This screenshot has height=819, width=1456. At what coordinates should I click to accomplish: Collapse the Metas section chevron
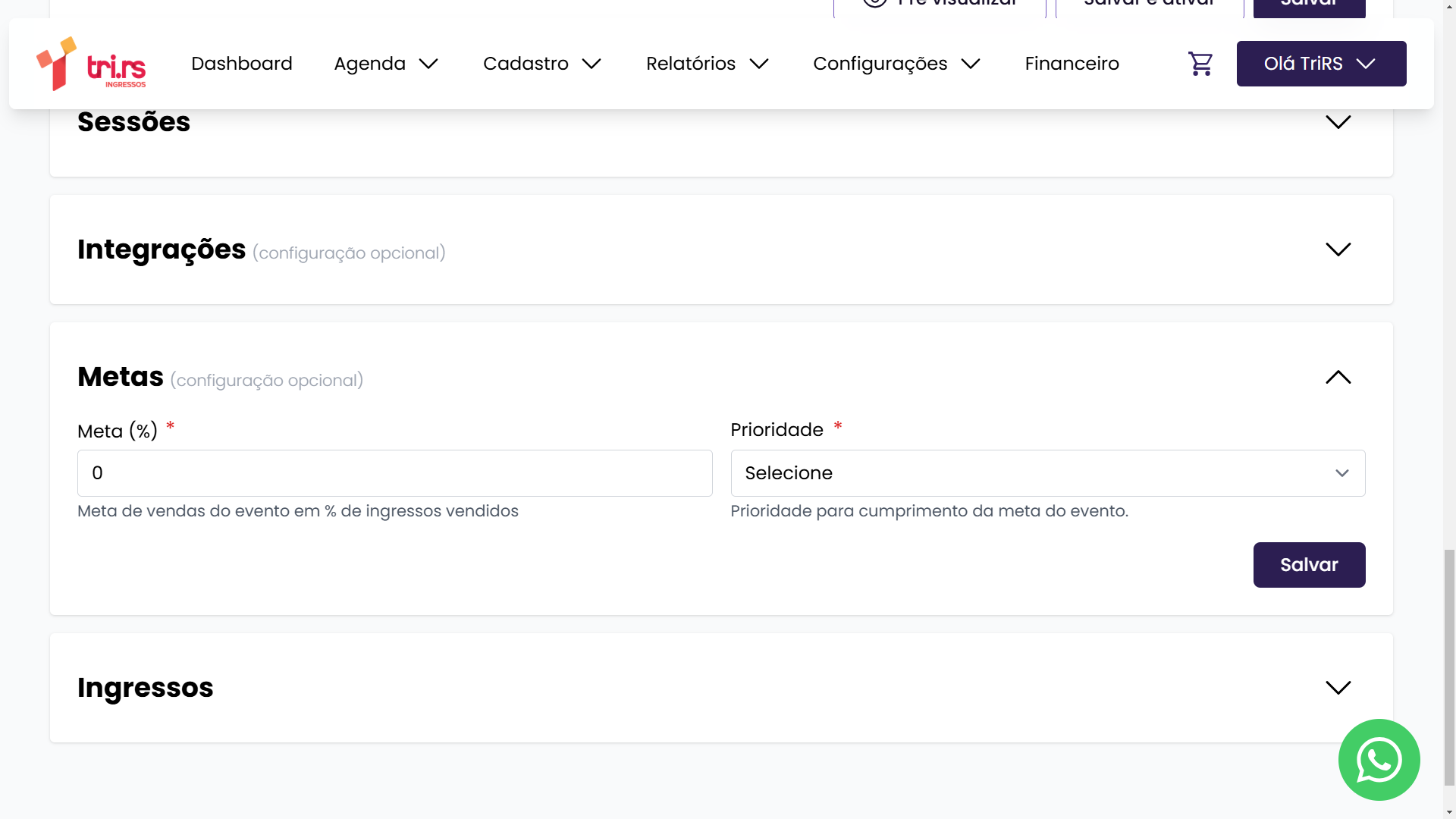click(1338, 377)
